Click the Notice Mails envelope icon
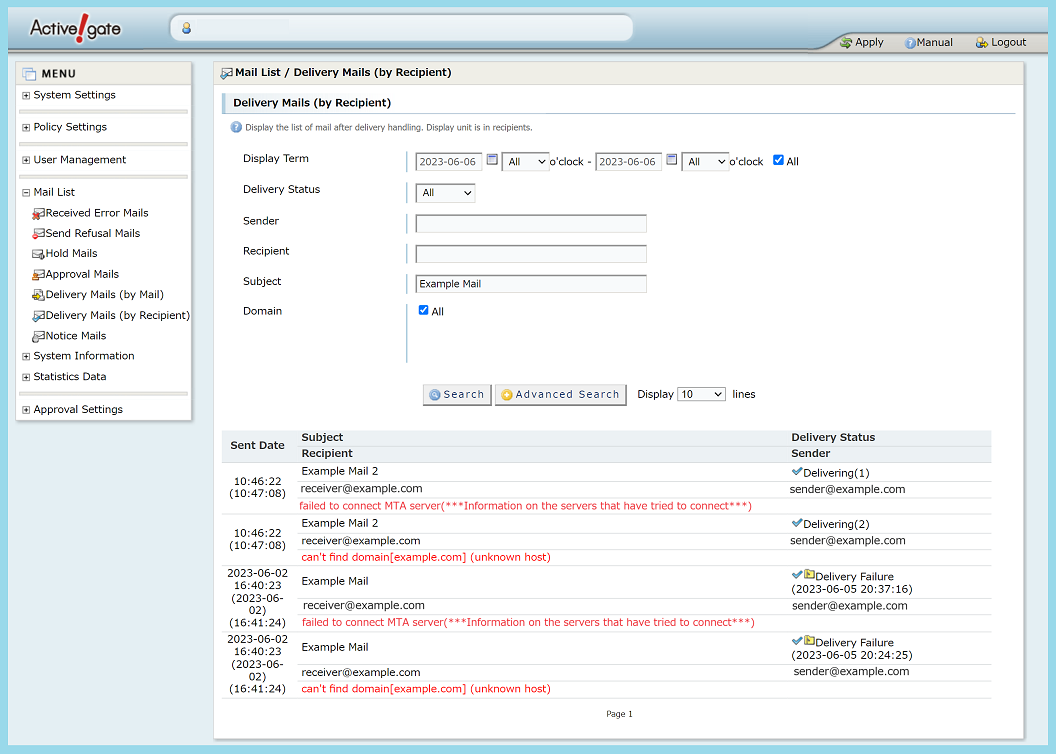Viewport: 1056px width, 754px height. pyautogui.click(x=38, y=336)
